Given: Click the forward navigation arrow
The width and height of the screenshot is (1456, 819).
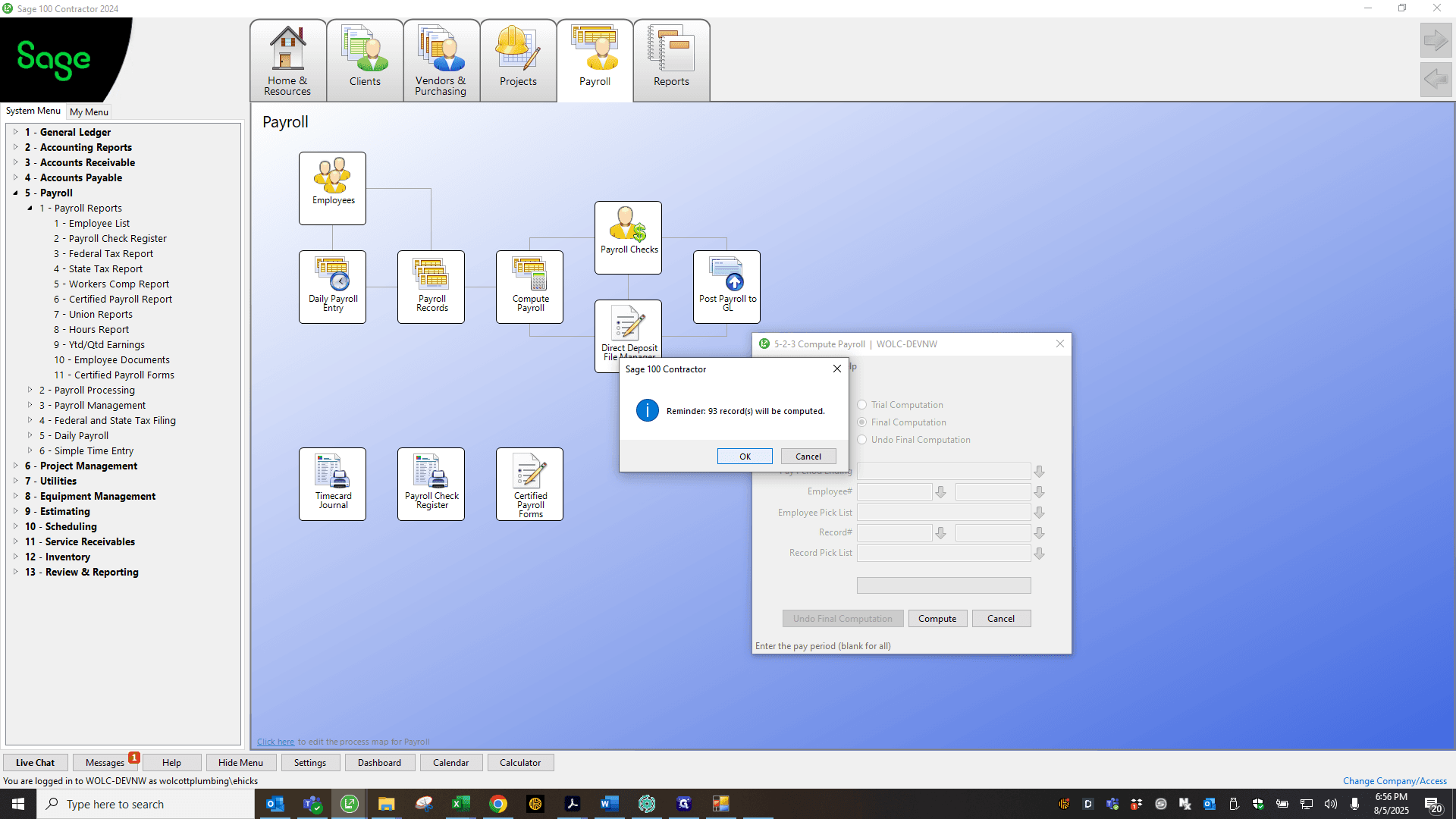Looking at the screenshot, I should click(1436, 40).
